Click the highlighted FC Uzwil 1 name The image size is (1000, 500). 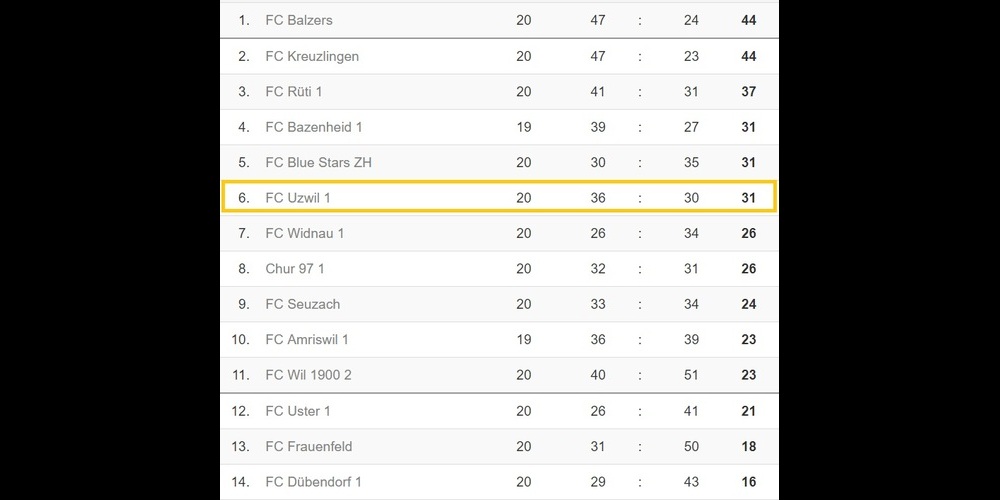(x=298, y=198)
